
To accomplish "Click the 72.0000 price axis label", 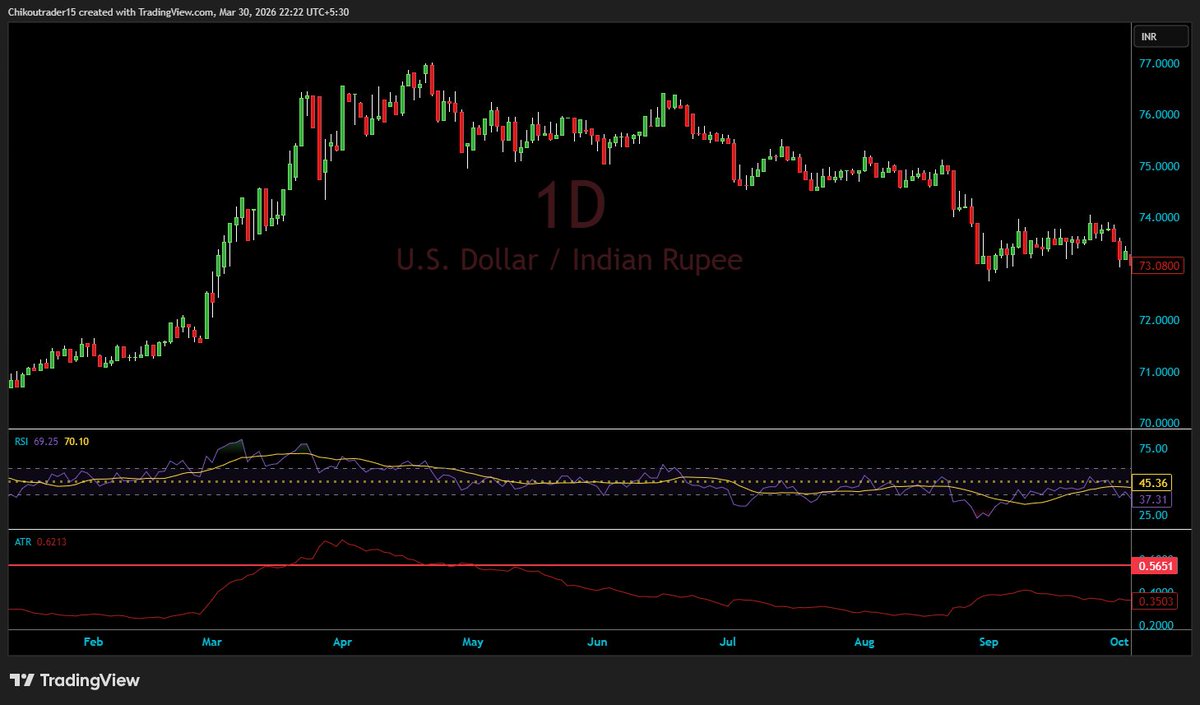I will 1158,320.
